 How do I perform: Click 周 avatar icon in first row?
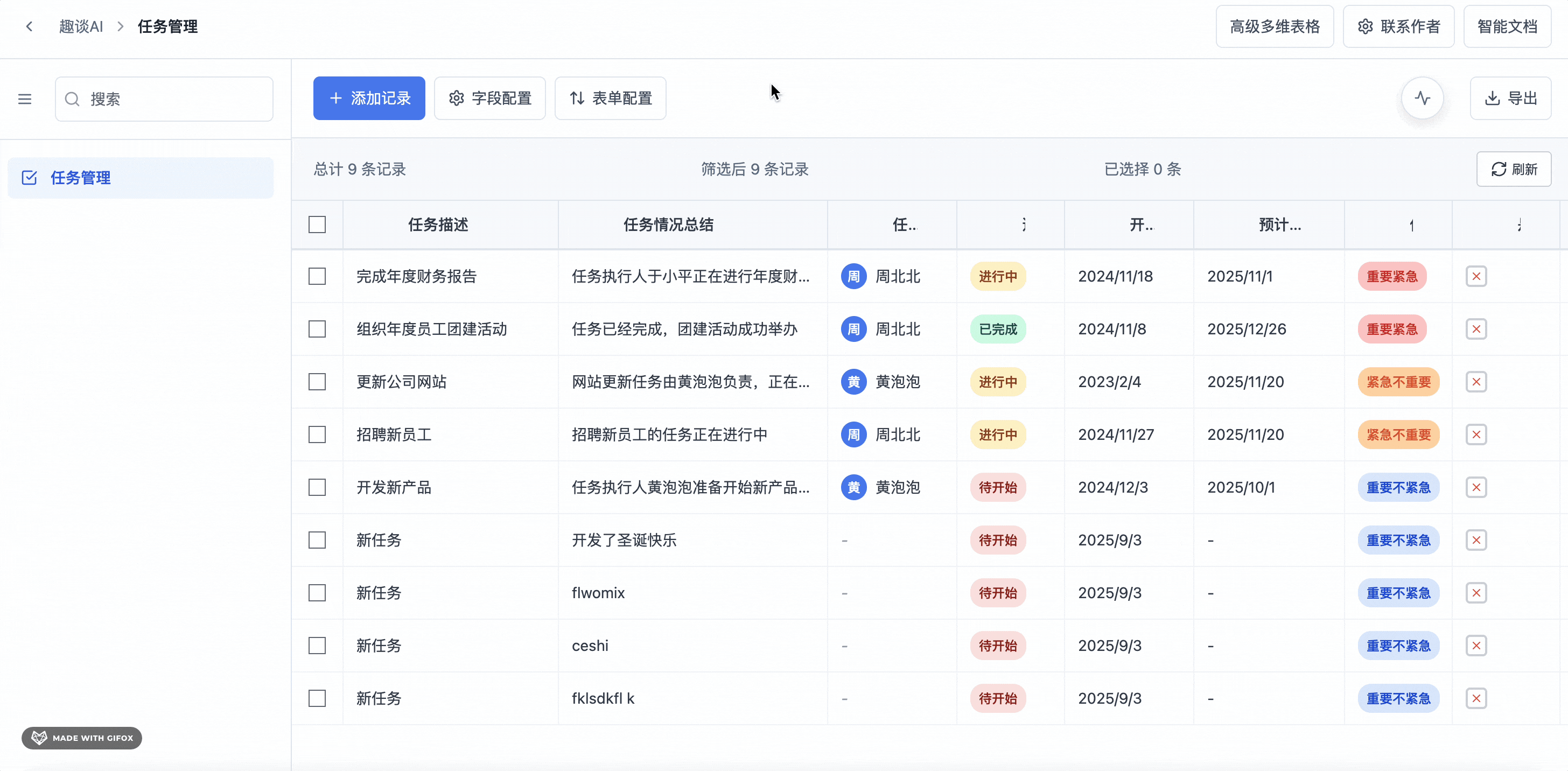pyautogui.click(x=853, y=276)
